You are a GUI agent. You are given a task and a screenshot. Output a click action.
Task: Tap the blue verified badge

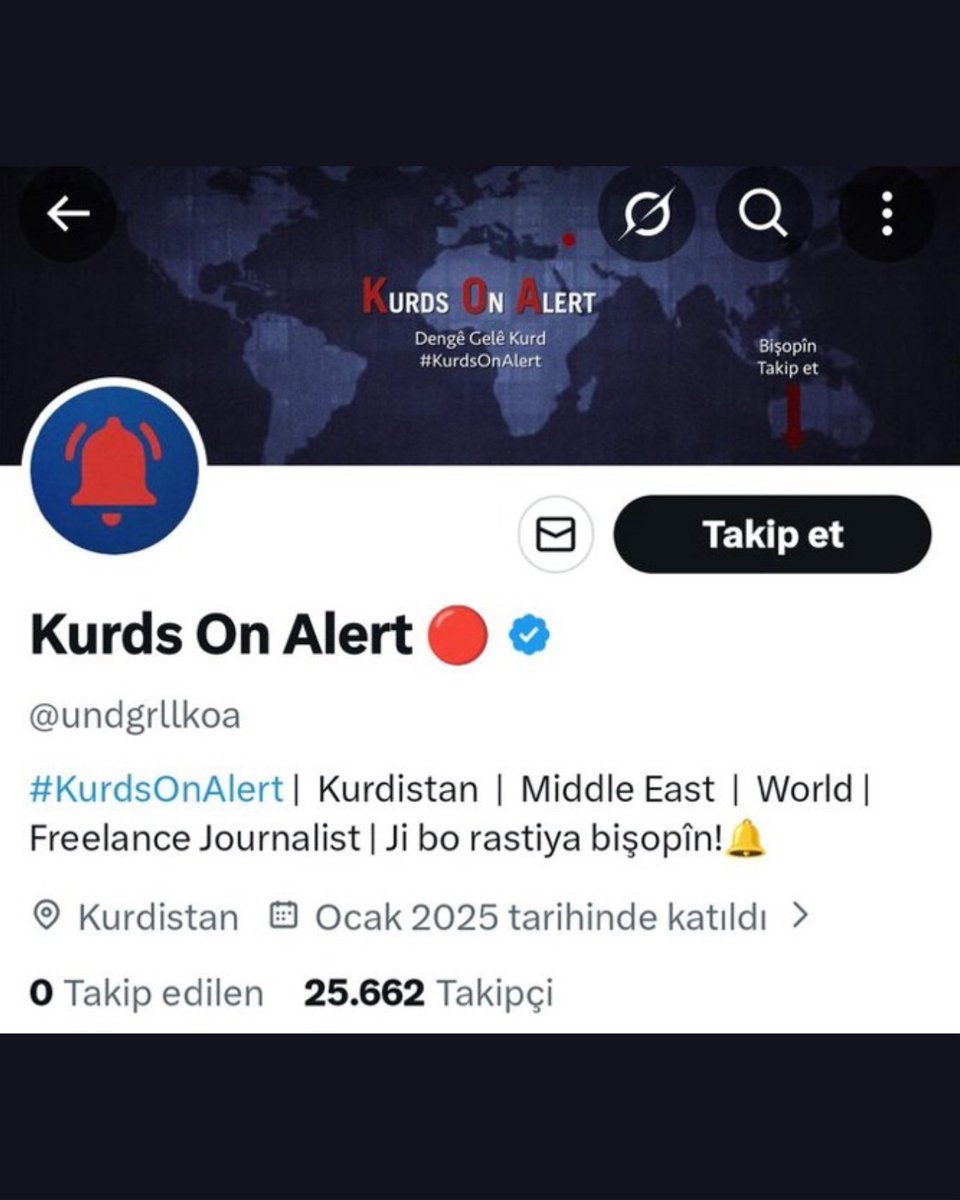tap(529, 635)
